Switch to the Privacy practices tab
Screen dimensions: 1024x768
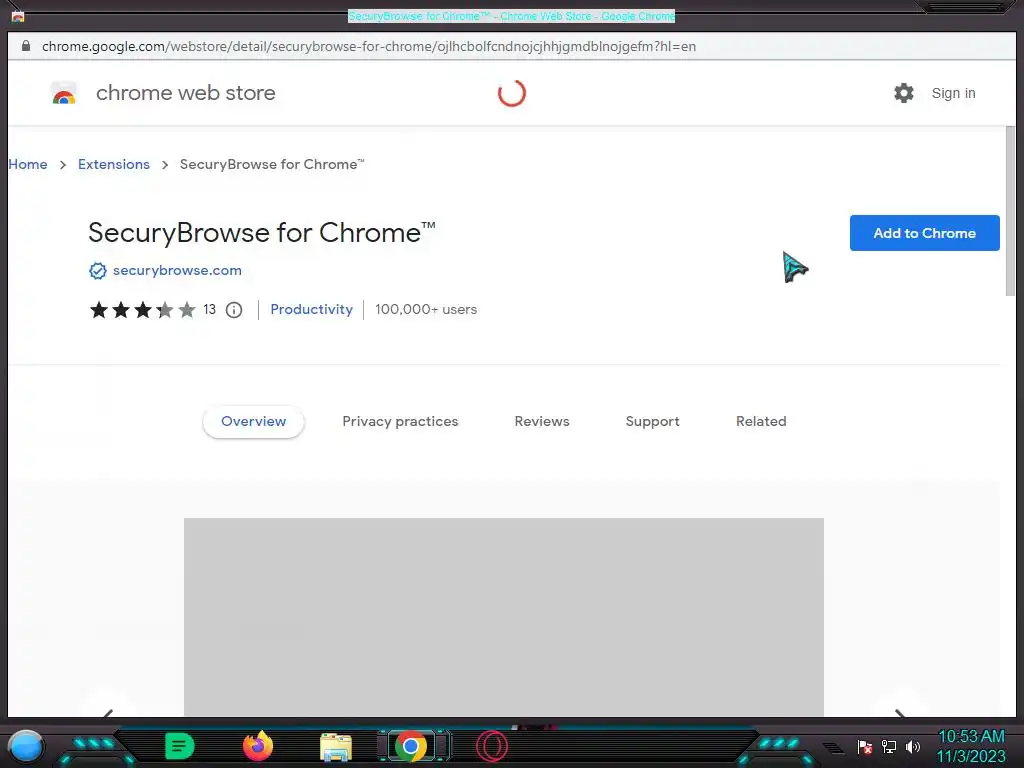click(x=400, y=422)
